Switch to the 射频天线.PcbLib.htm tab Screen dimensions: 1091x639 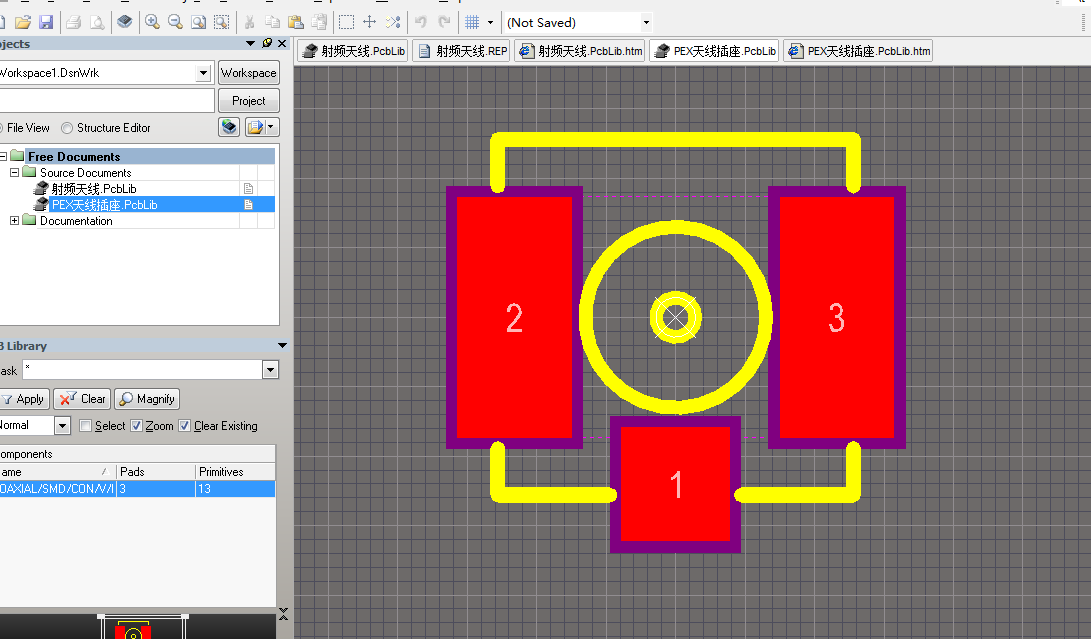(580, 51)
